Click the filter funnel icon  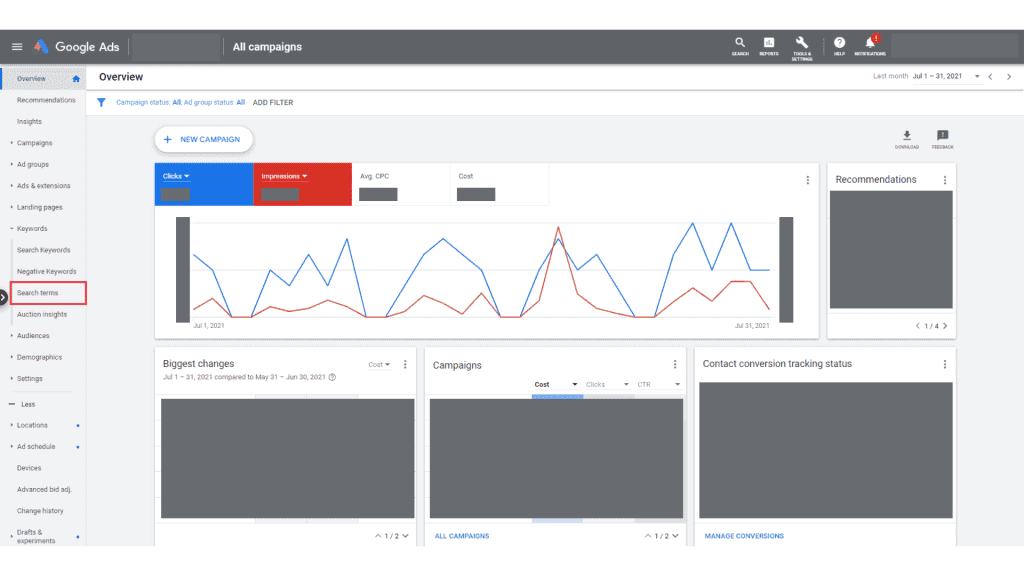pos(101,103)
